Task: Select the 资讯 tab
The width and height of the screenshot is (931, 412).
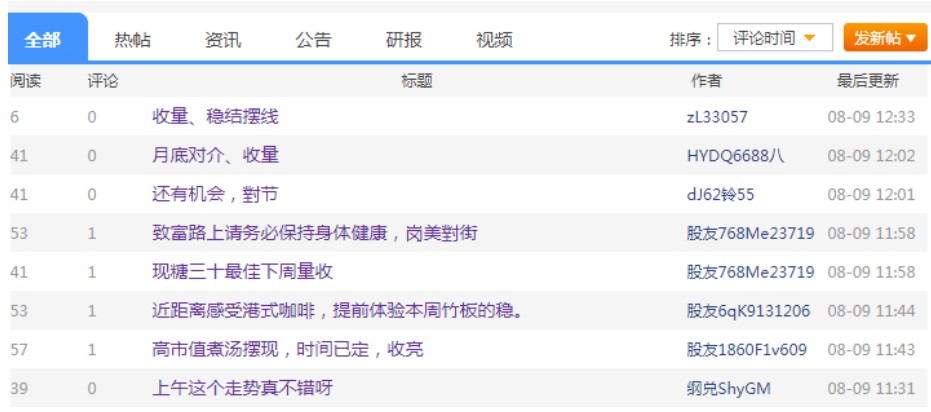Action: (222, 40)
